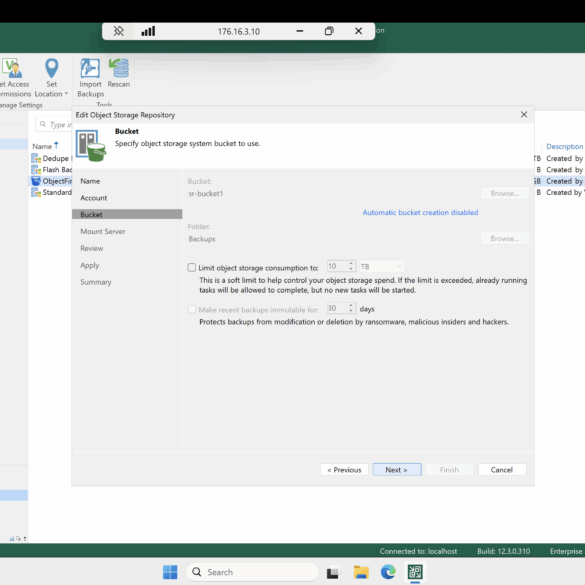Increase storage consumption limit value
585x585 pixels.
click(x=351, y=263)
